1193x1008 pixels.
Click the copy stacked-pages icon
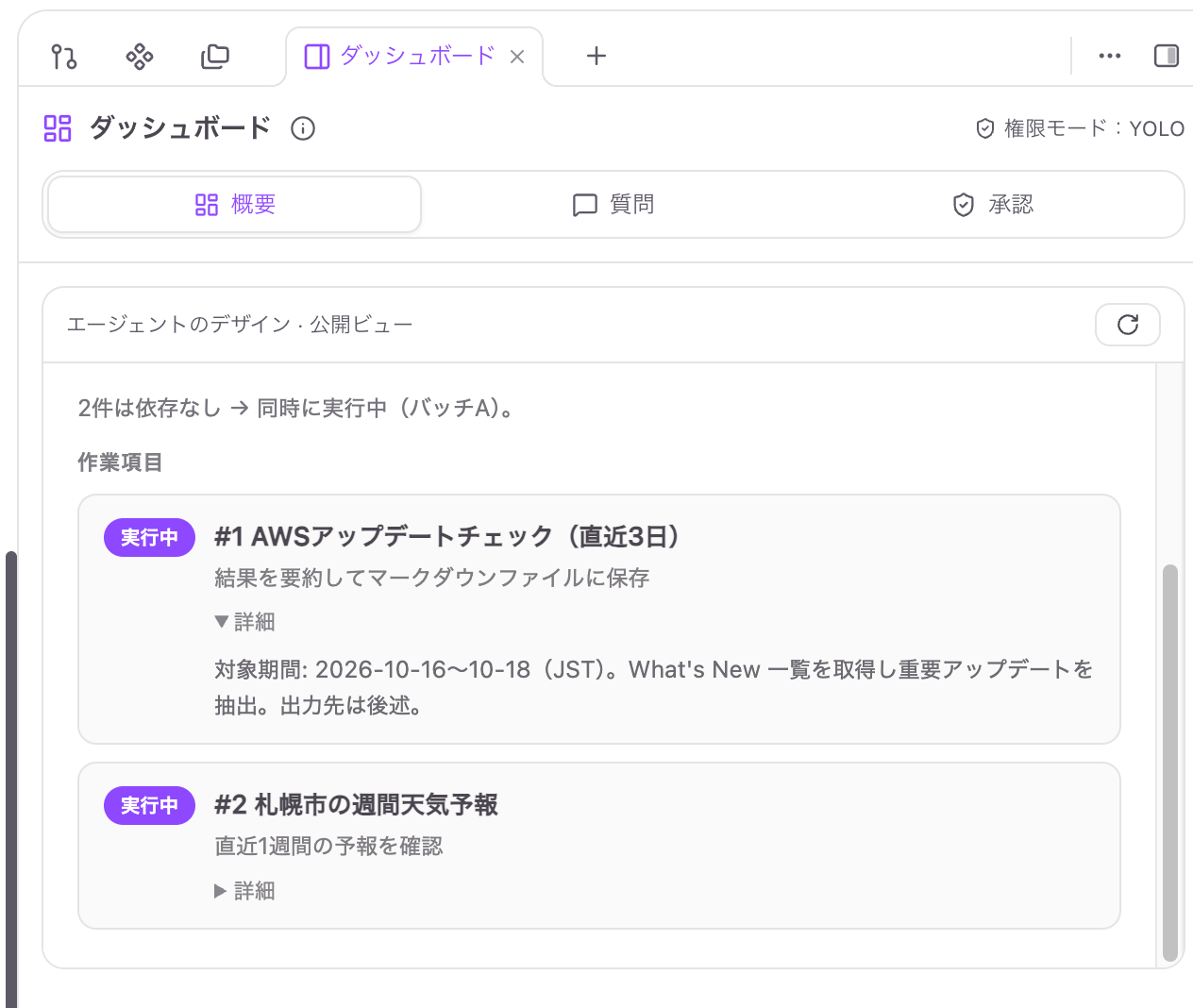pyautogui.click(x=215, y=57)
